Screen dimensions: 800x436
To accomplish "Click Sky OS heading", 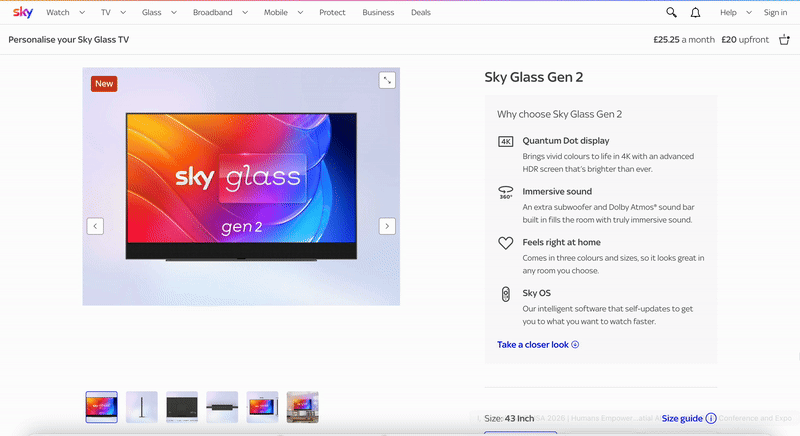I will click(x=536, y=293).
